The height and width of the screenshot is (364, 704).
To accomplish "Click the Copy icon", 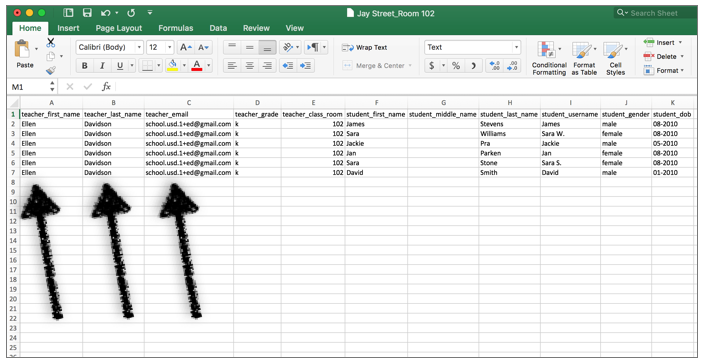I will tap(51, 56).
